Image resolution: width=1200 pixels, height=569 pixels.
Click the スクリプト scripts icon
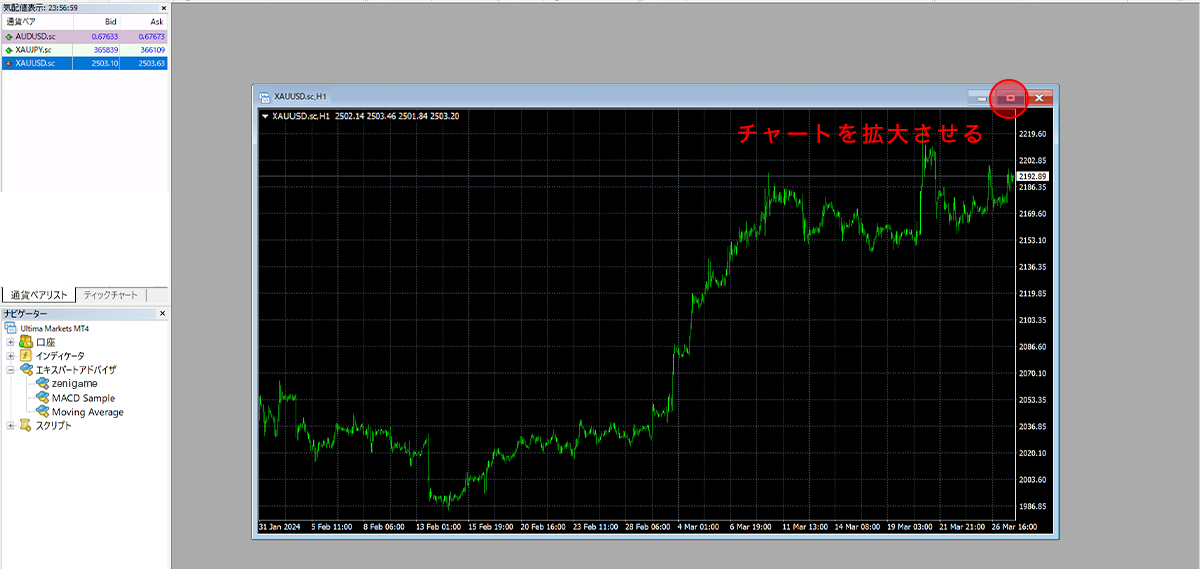point(26,426)
